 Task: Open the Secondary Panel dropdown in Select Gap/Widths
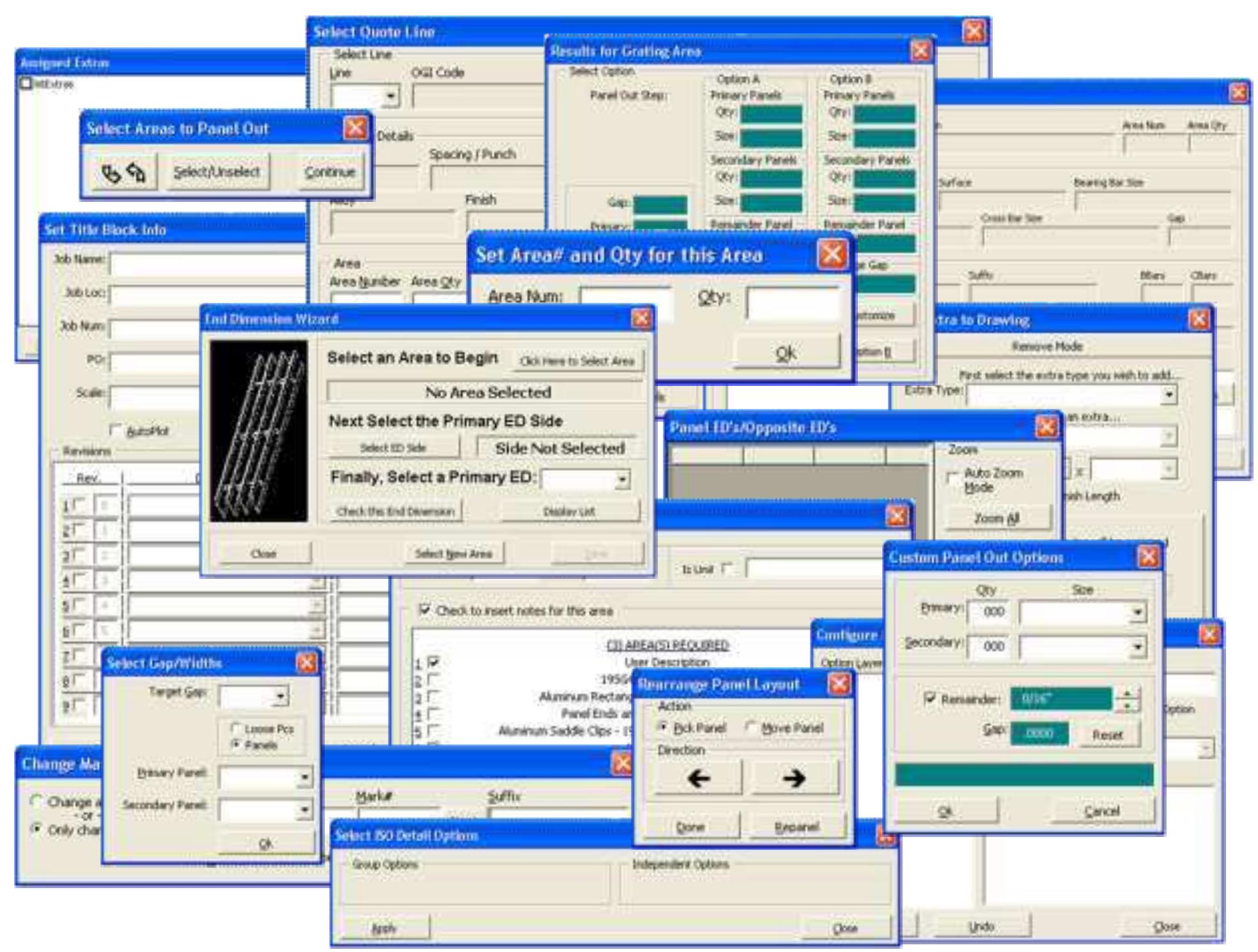pos(304,810)
